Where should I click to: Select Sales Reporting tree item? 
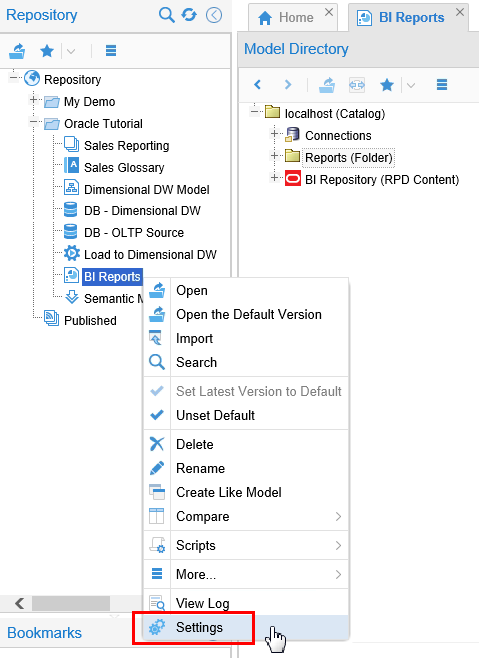tap(126, 146)
